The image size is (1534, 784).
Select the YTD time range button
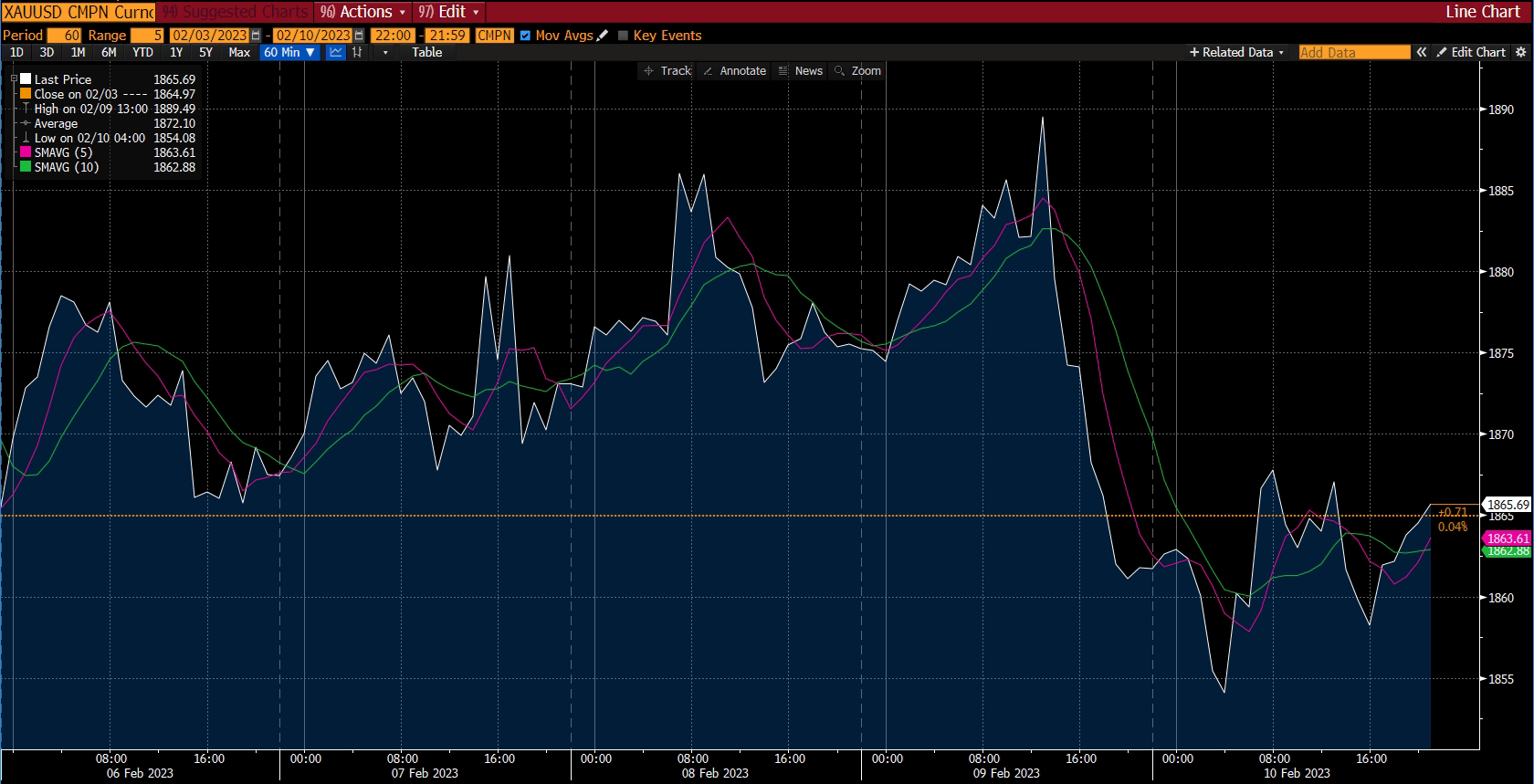(x=142, y=52)
